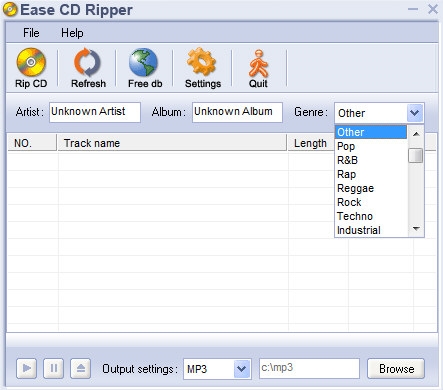Click the c:\mp3 output path field
Screen dimensions: 443x390
point(309,368)
